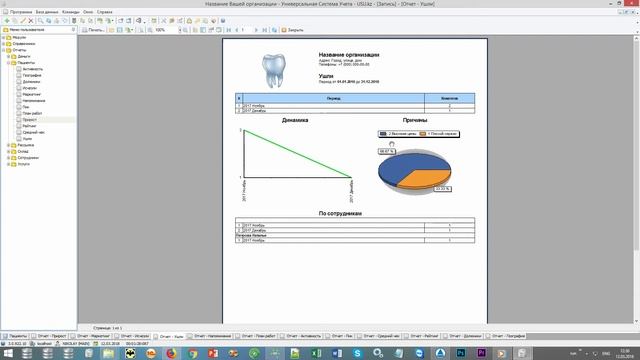Click the magnifier Search icon in main toolbar
Screen dimensions: 640x360
40,20
